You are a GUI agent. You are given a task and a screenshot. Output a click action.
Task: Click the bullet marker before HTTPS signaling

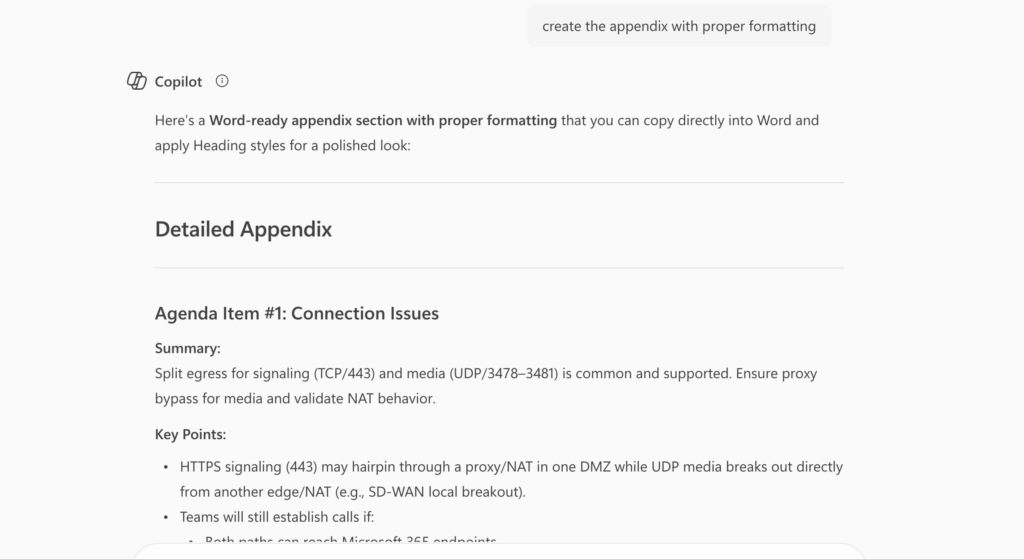[165, 467]
